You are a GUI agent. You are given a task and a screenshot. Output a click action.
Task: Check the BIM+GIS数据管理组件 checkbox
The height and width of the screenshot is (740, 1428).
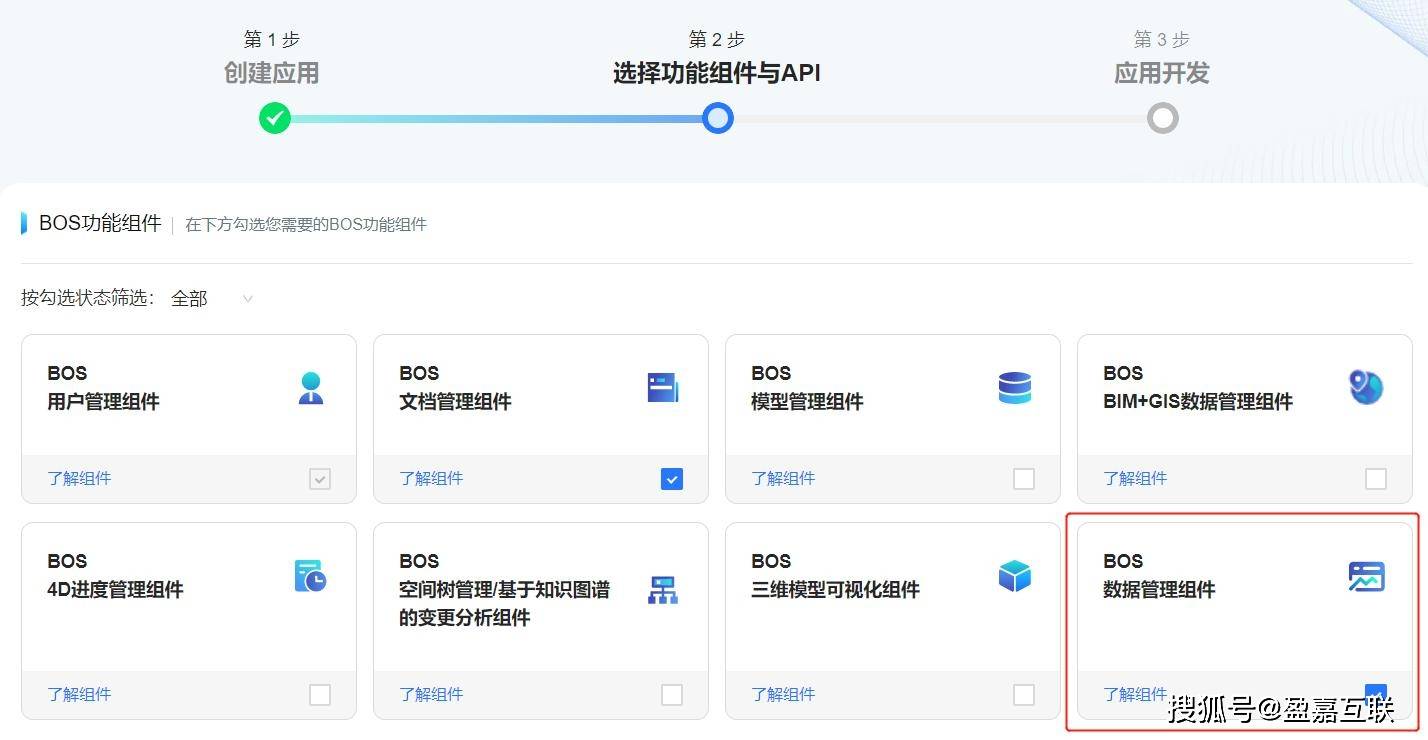1375,478
